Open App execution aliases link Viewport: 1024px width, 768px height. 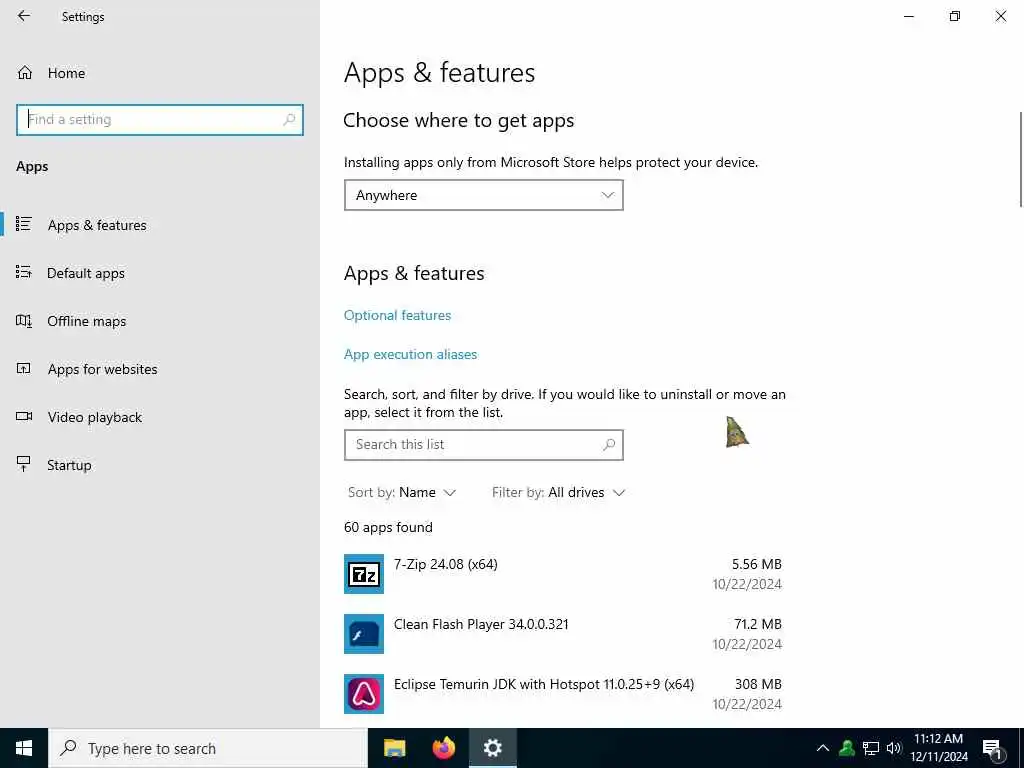pyautogui.click(x=410, y=355)
